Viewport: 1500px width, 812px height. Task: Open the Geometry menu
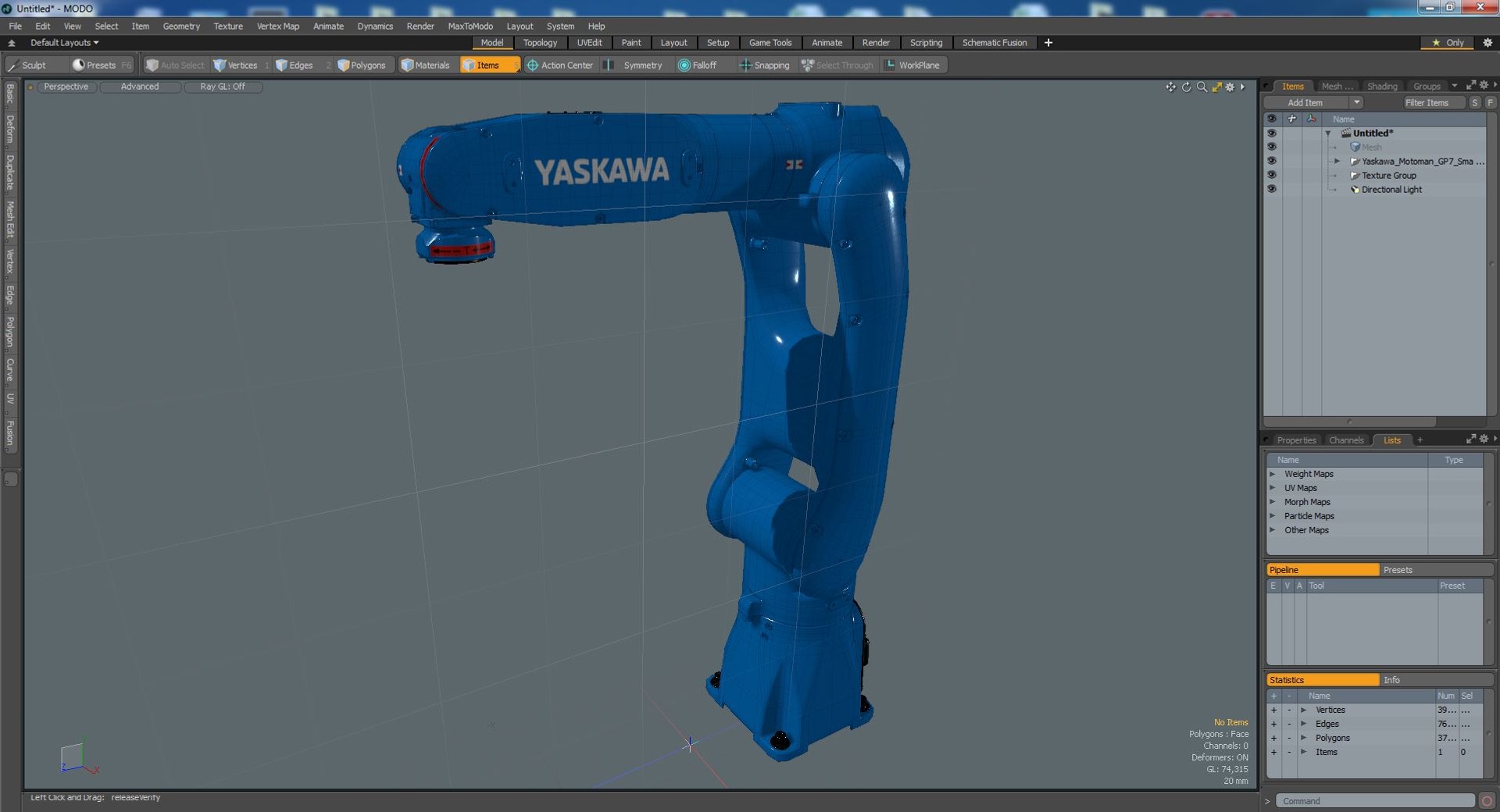coord(181,27)
